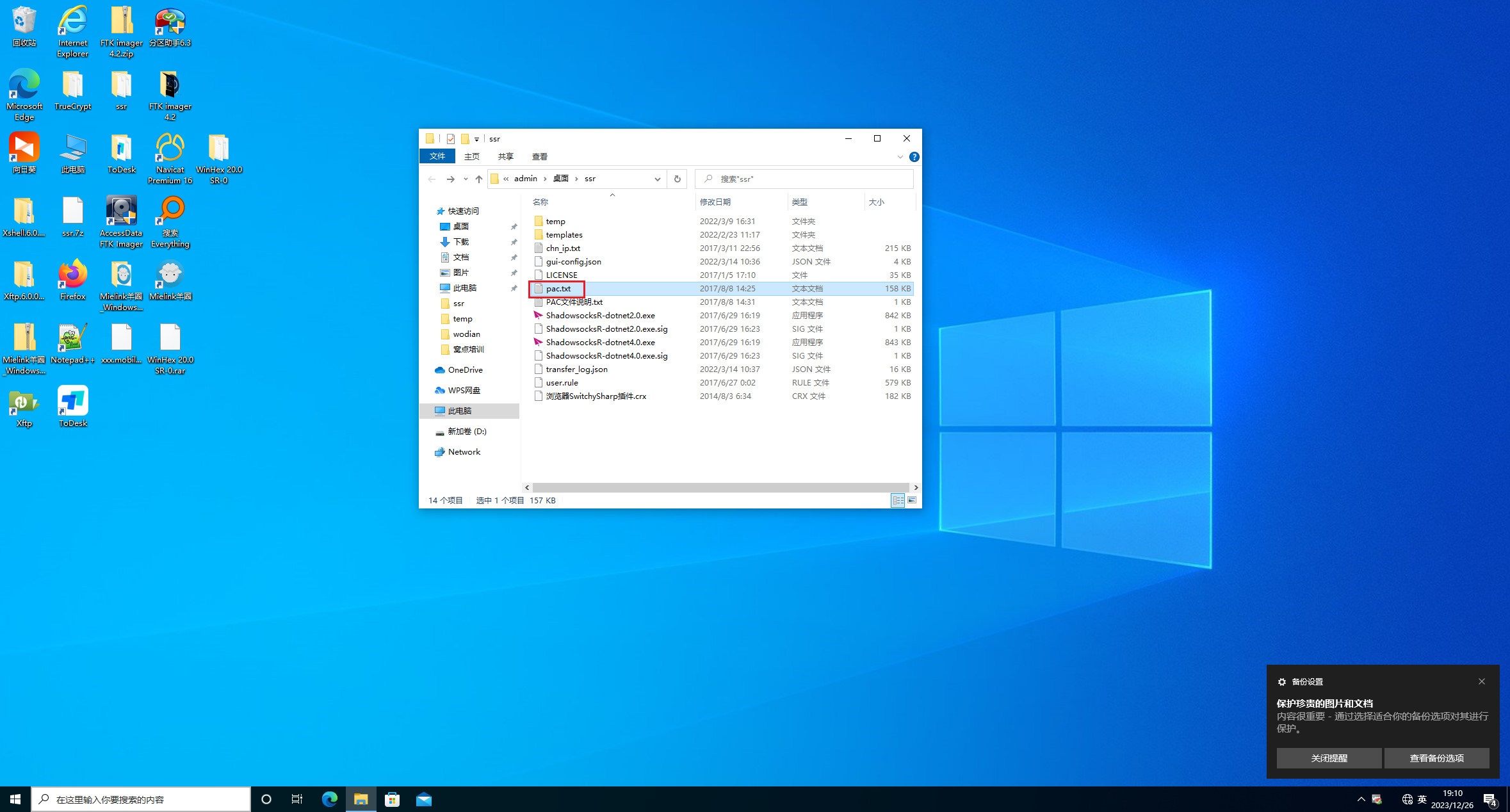
Task: Switch to large icons view layout
Action: click(912, 500)
